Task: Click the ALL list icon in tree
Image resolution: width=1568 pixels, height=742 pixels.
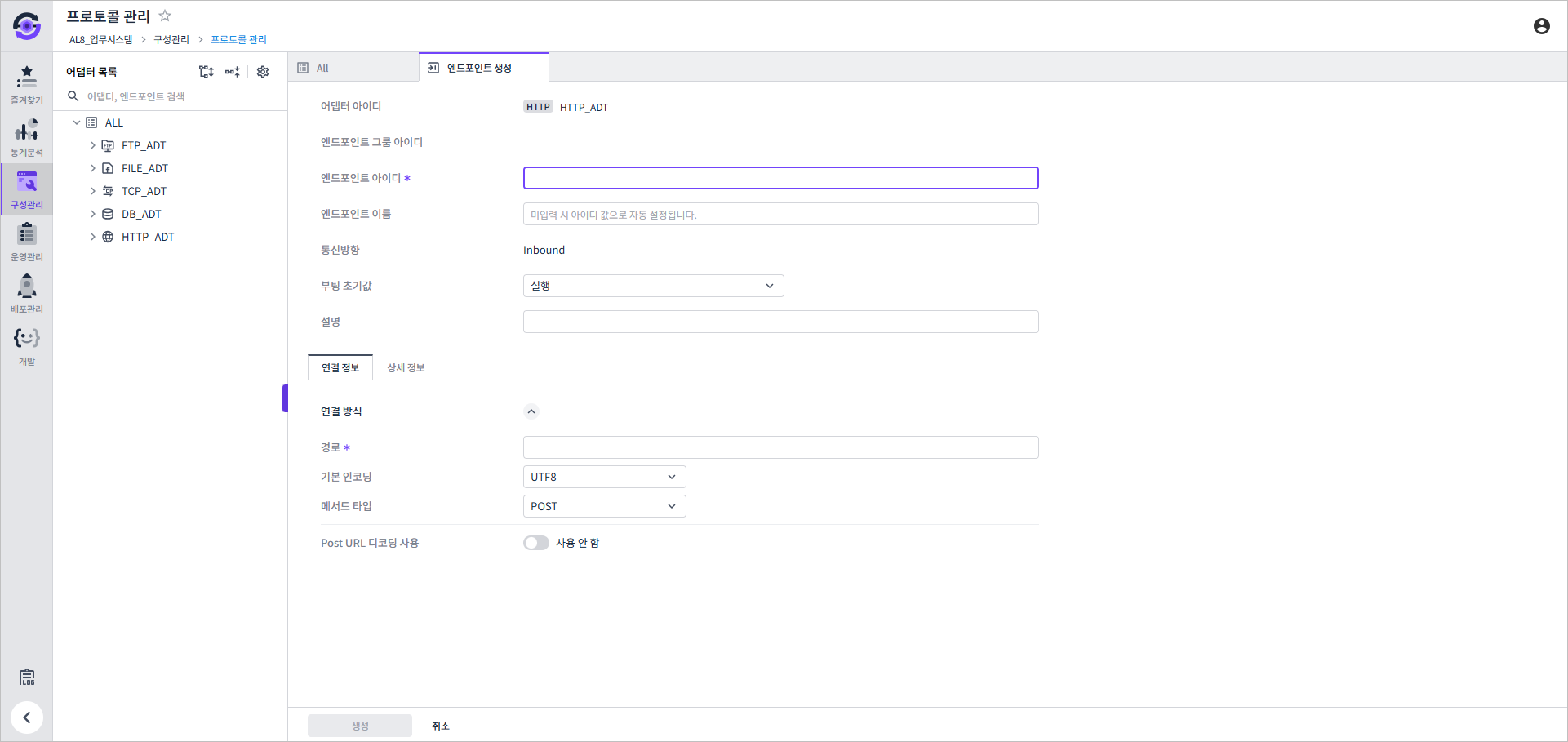Action: (91, 122)
